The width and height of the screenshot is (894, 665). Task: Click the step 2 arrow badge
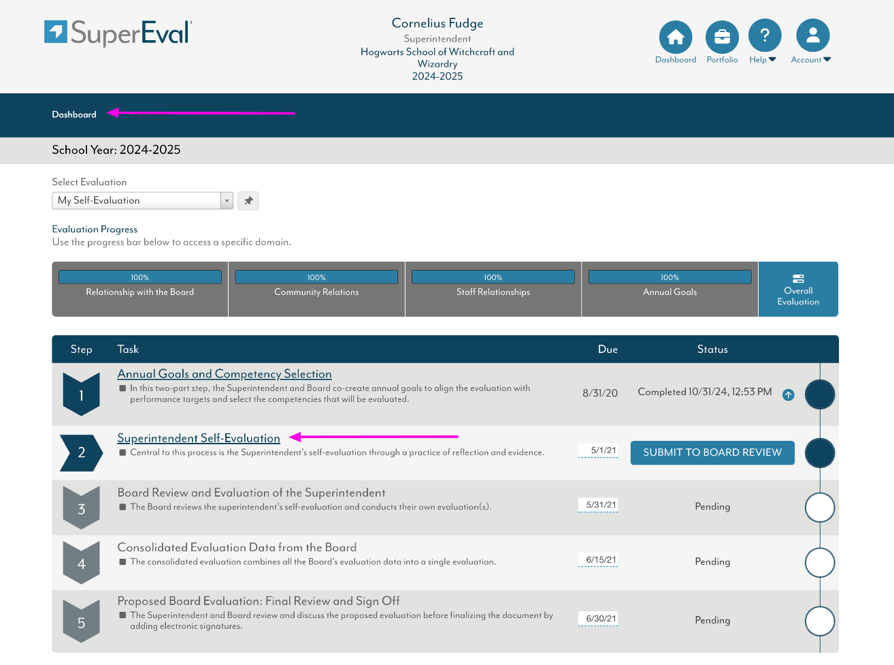click(x=81, y=453)
